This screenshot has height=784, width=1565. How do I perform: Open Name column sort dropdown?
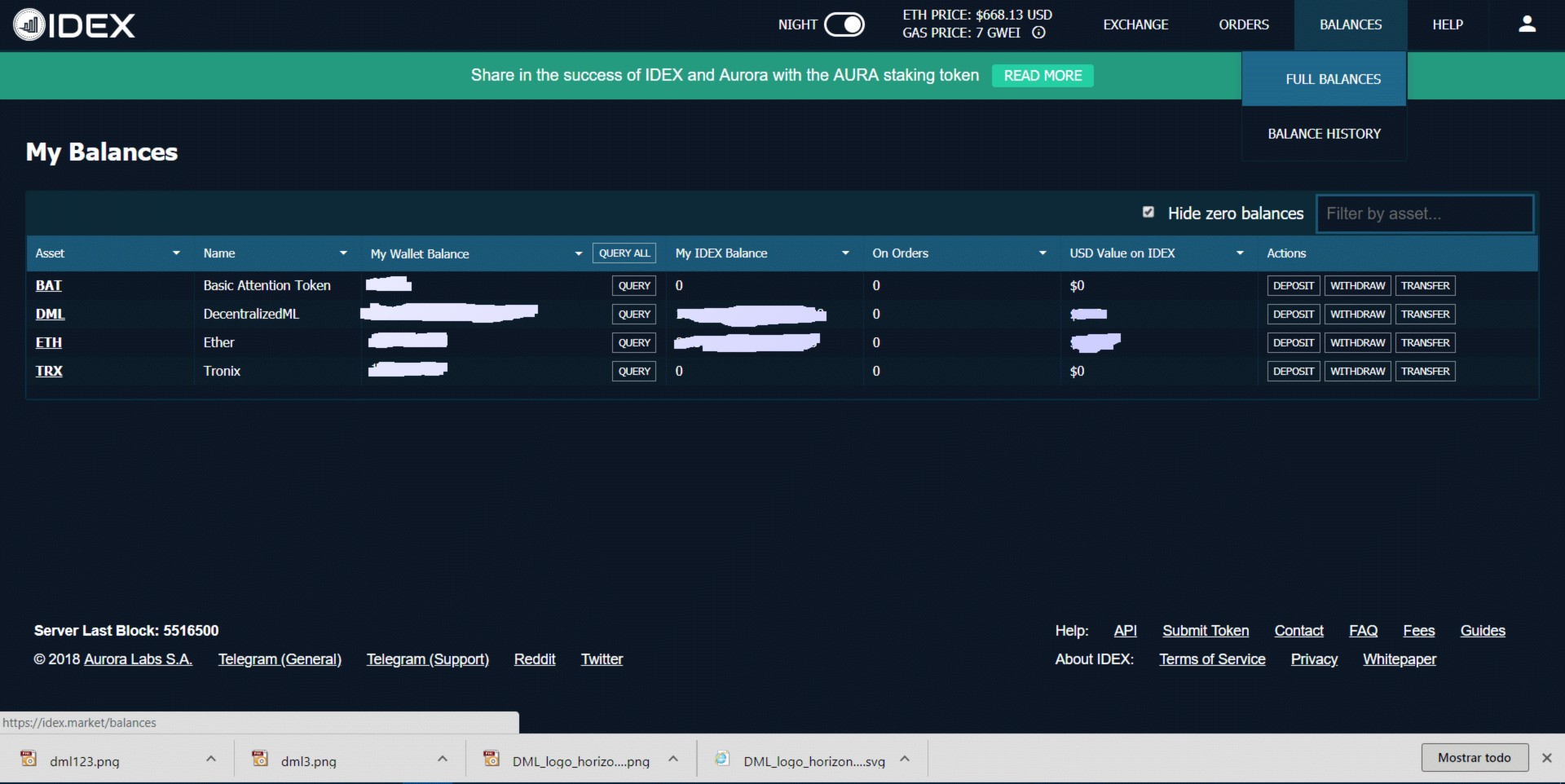[x=343, y=253]
